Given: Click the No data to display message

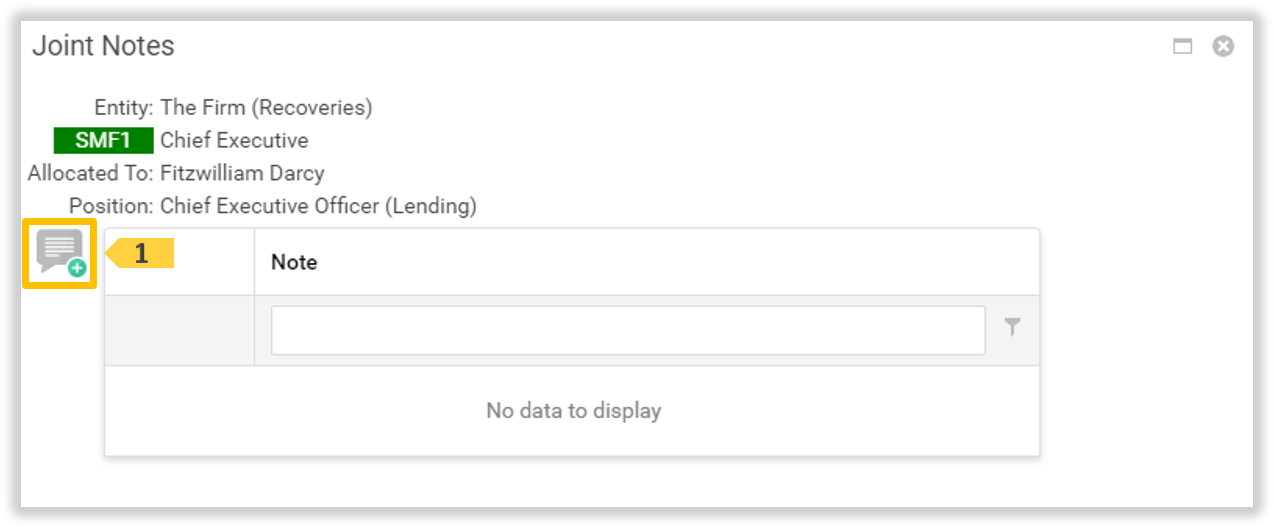Looking at the screenshot, I should pyautogui.click(x=573, y=410).
